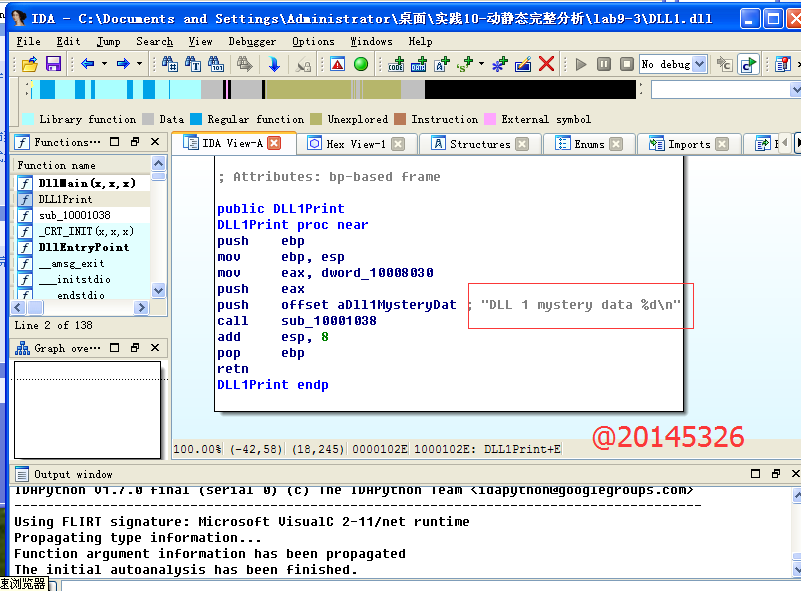
Task: Open the Debugger menu
Action: pyautogui.click(x=252, y=41)
